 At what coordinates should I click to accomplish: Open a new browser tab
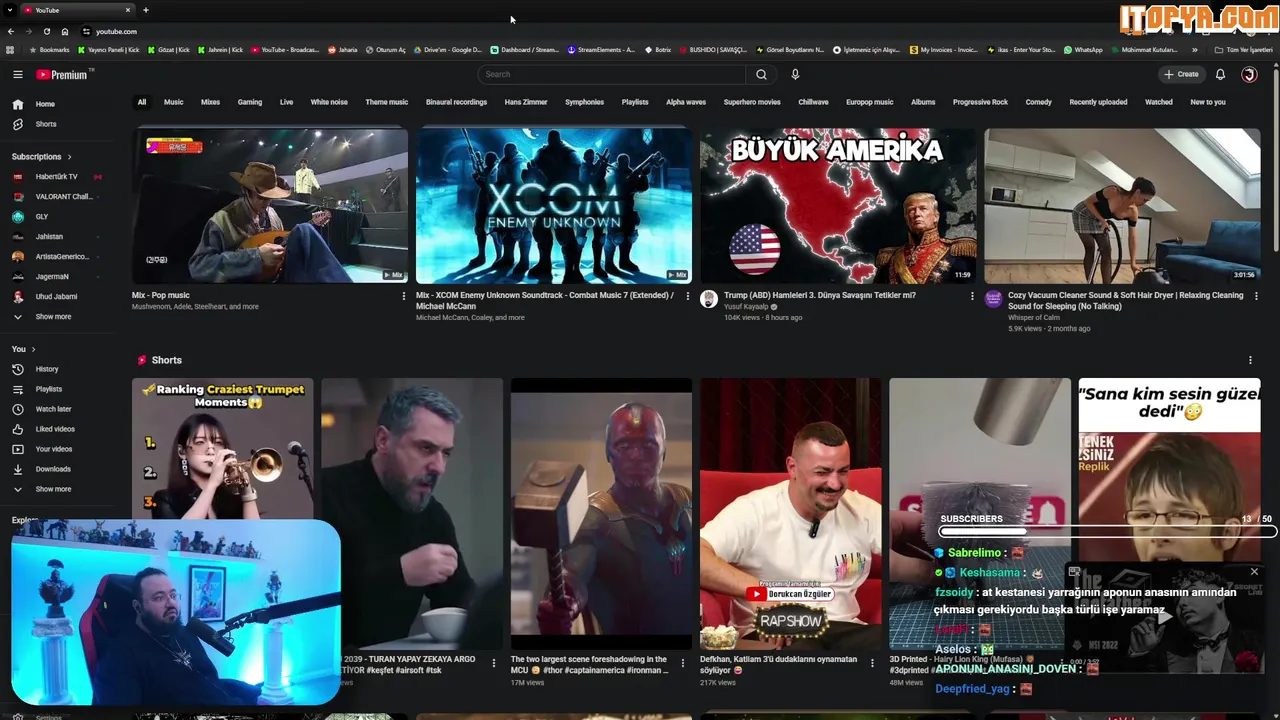coord(146,10)
